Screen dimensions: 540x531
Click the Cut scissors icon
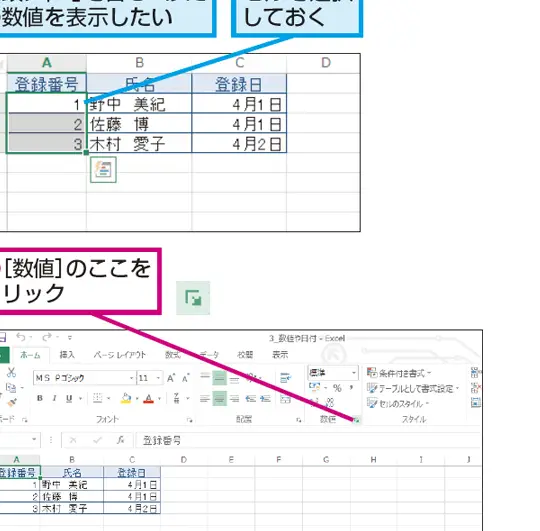pos(11,373)
